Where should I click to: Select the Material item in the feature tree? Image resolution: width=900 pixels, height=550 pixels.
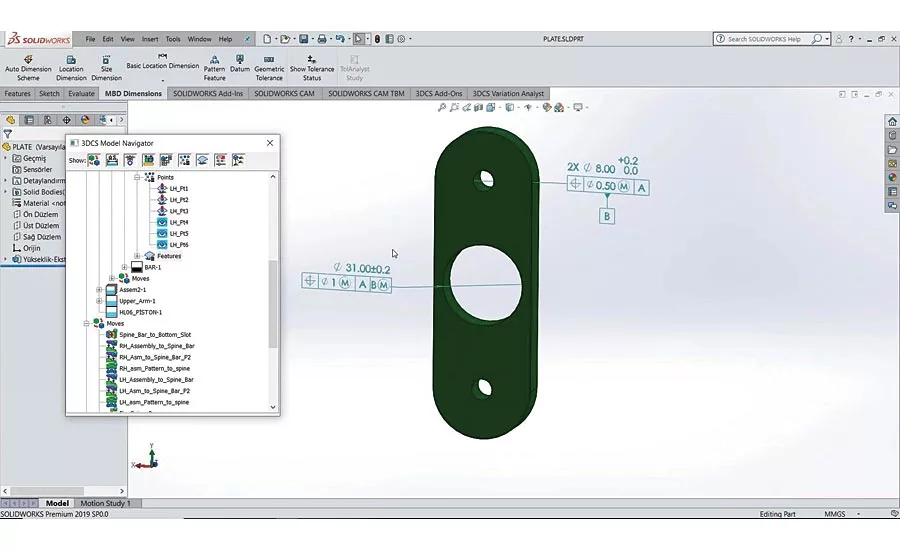coord(38,203)
